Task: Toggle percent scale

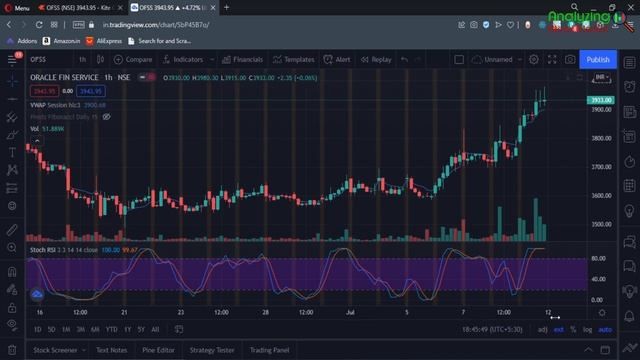Action: 573,329
